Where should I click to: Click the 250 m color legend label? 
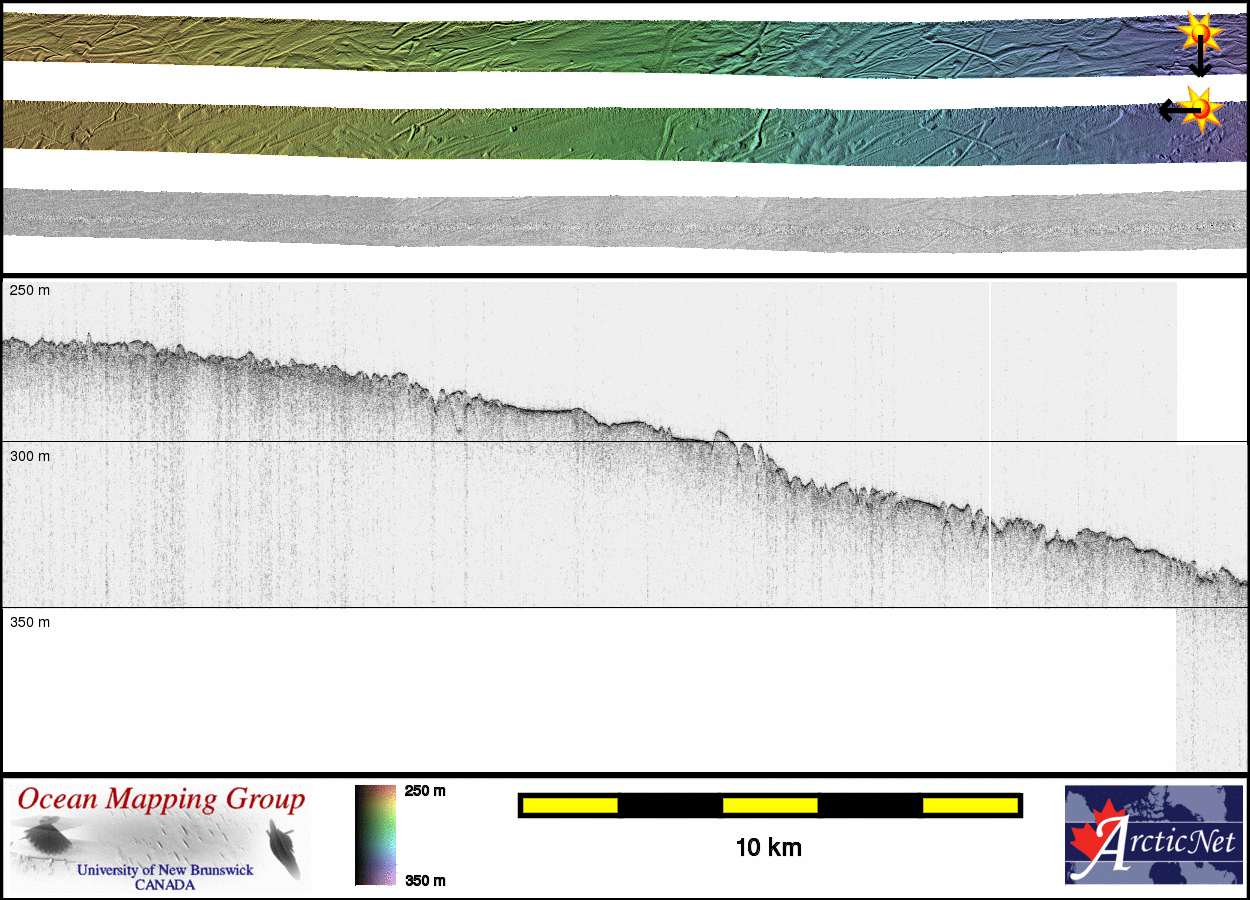(x=425, y=791)
